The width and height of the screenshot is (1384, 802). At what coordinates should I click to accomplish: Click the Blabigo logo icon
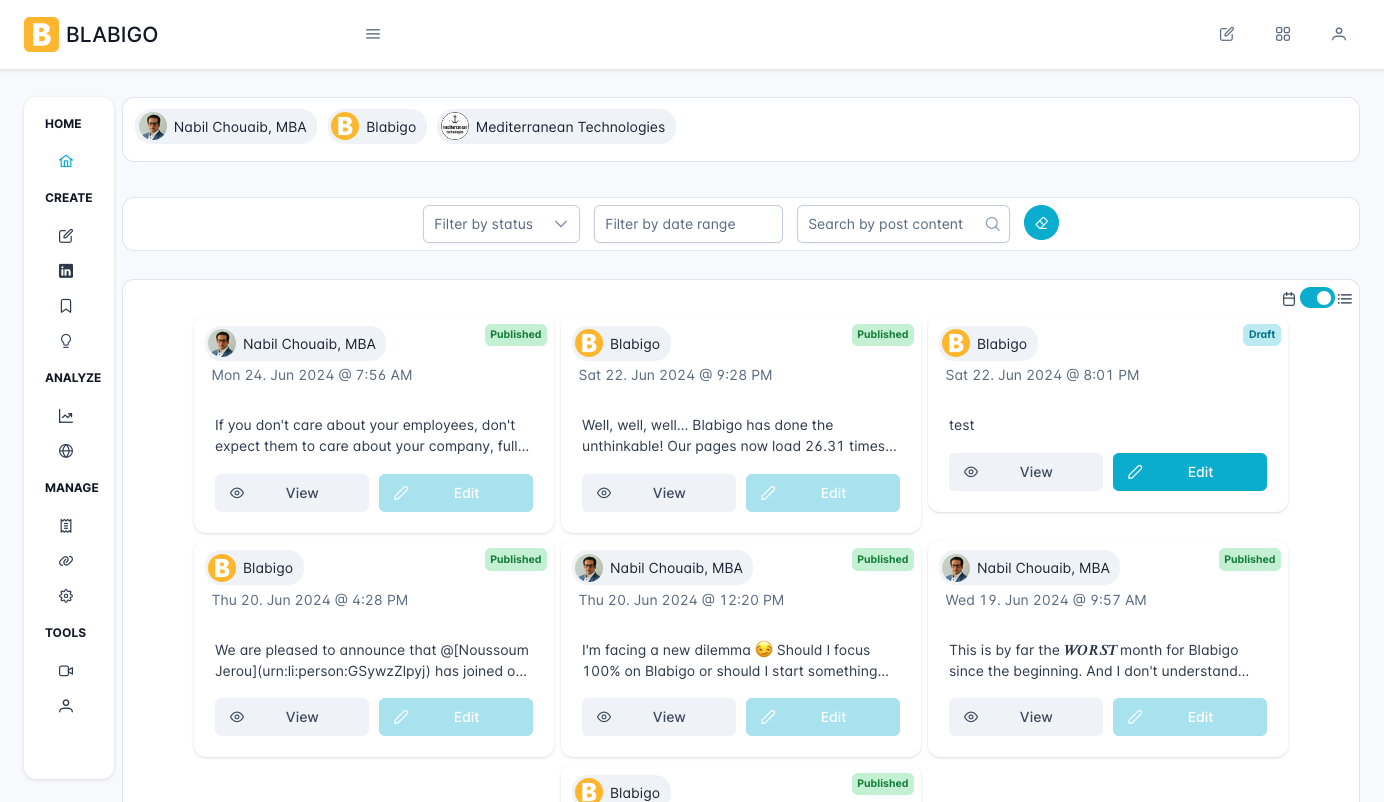tap(41, 35)
